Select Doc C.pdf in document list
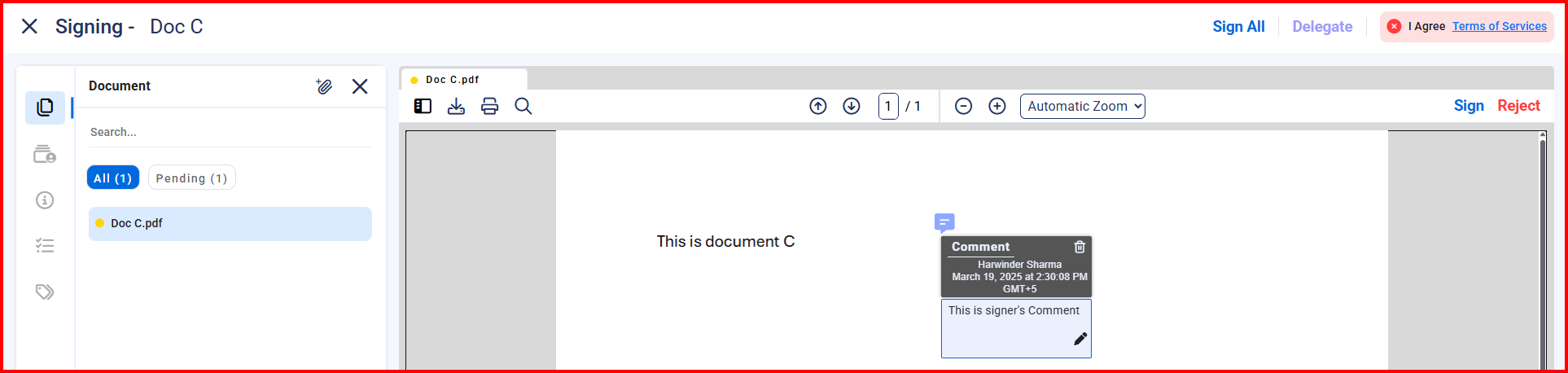 pyautogui.click(x=230, y=223)
